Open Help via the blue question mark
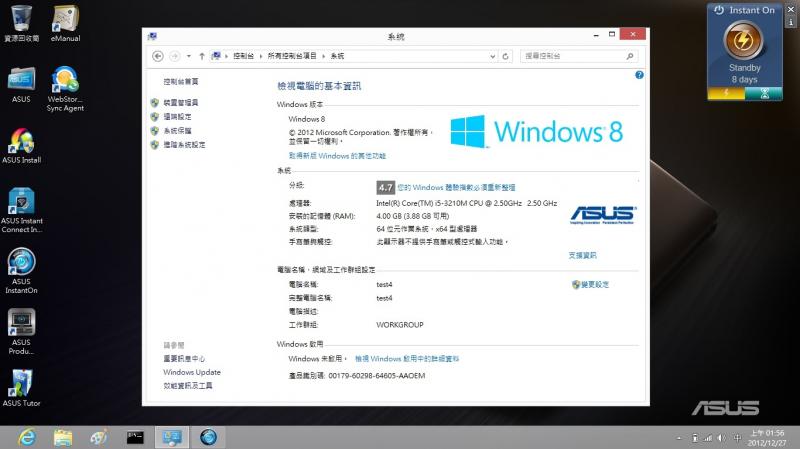800x449 pixels. [639, 75]
